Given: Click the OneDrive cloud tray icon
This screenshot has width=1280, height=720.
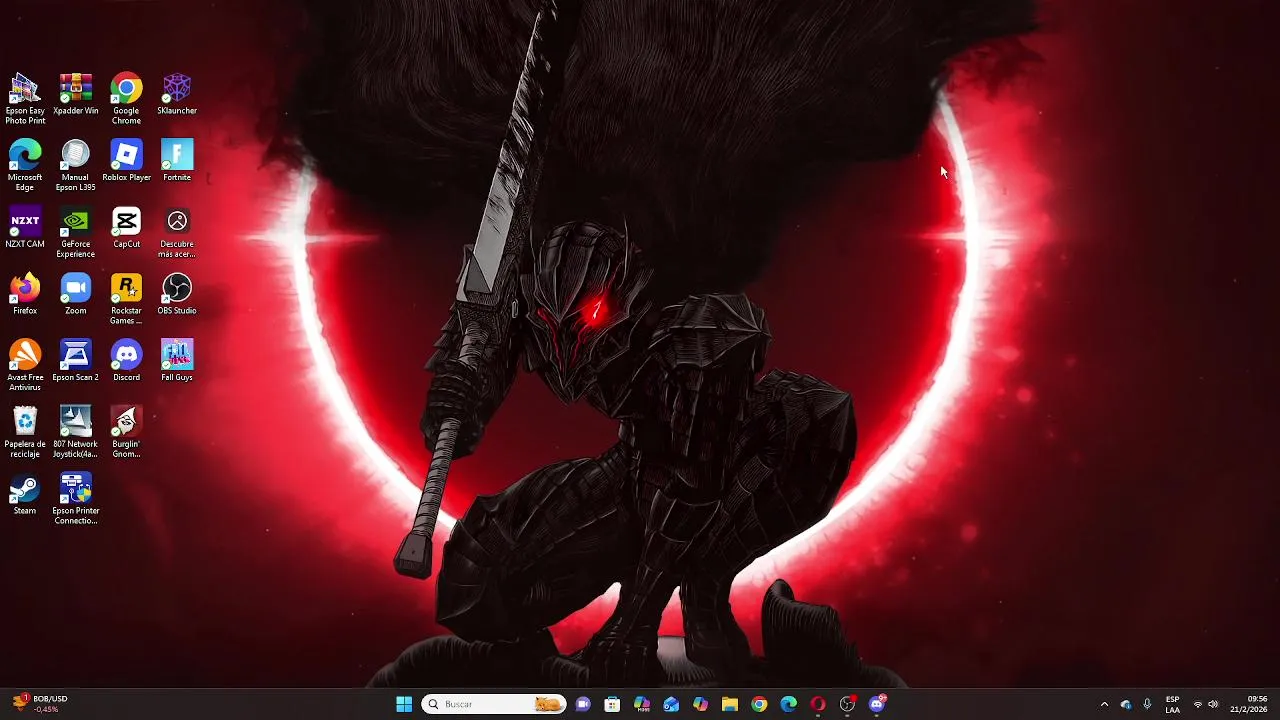Looking at the screenshot, I should click(x=1126, y=704).
